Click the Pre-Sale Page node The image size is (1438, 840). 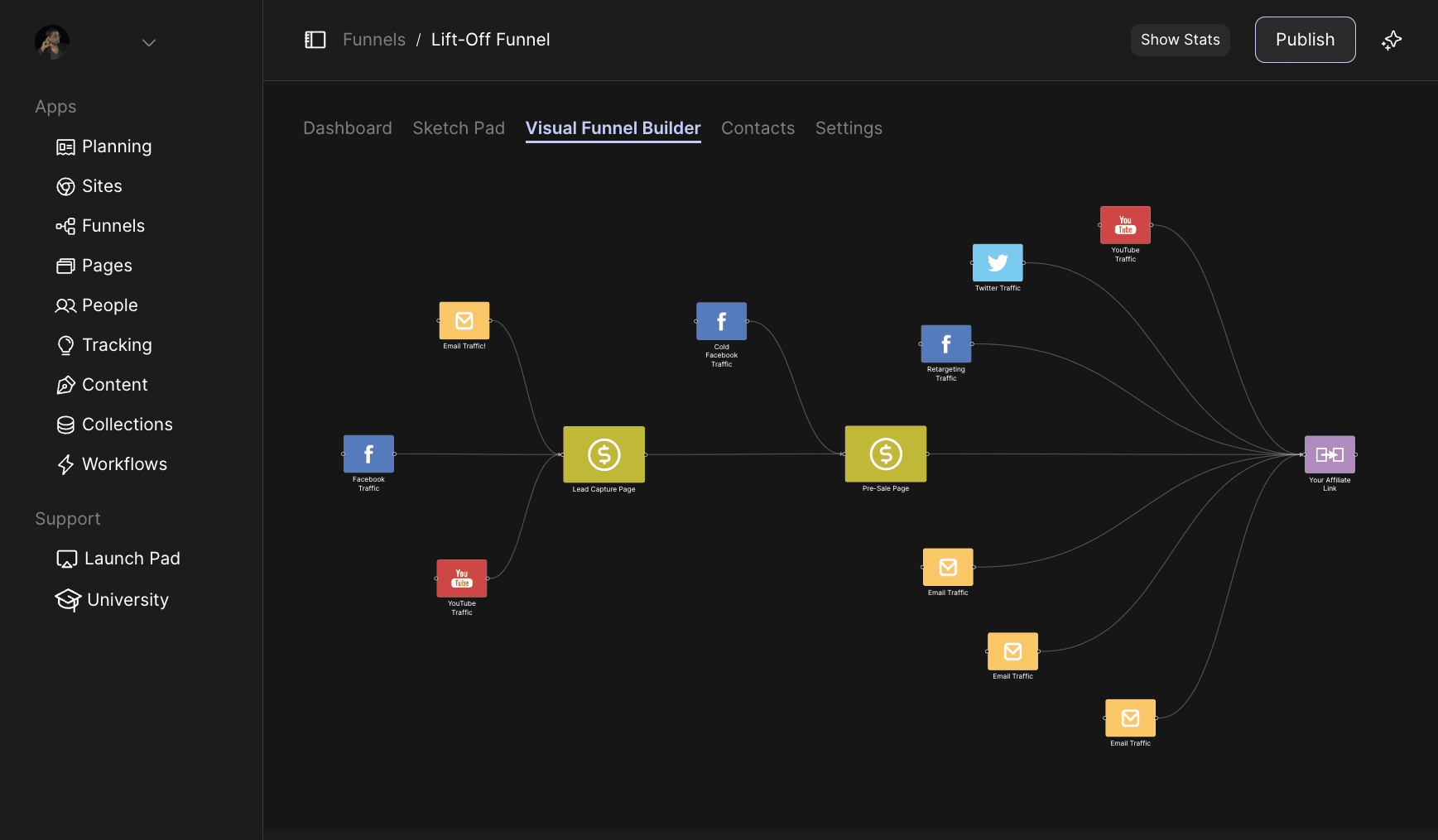(x=885, y=454)
